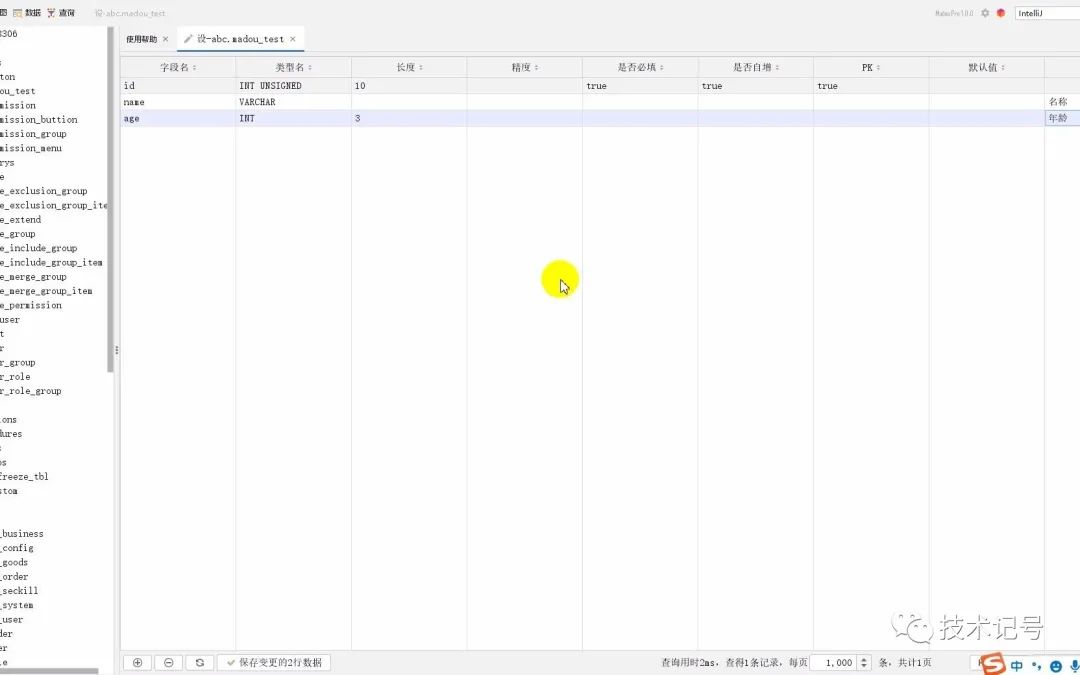
Task: Edit the page size field showing 1,000
Action: pos(835,663)
